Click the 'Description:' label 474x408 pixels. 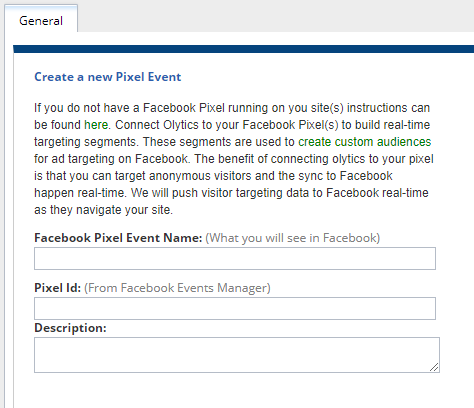click(70, 328)
